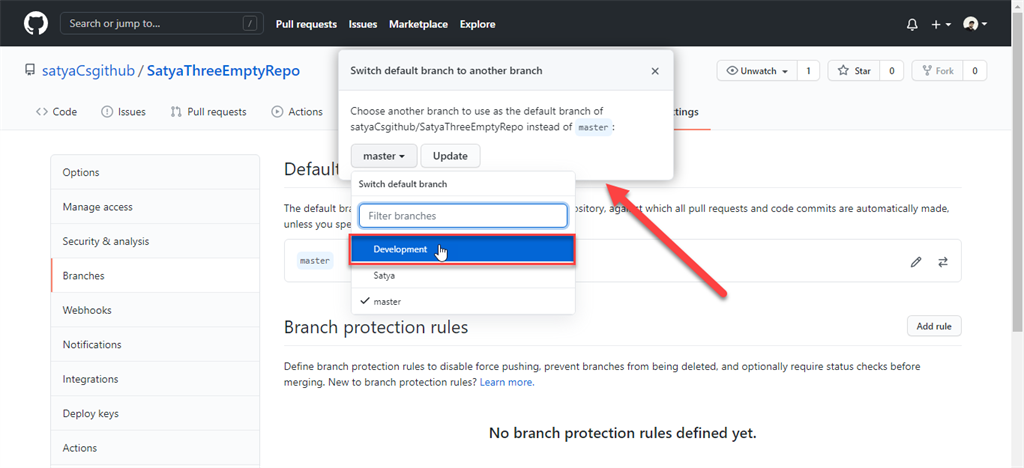Click the Fork button

pyautogui.click(x=937, y=70)
